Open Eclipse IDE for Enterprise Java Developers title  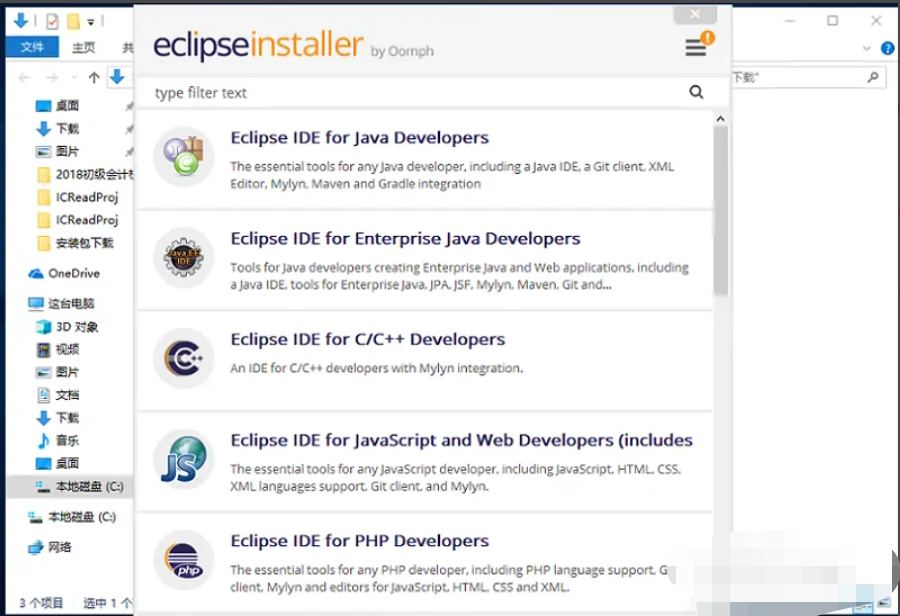pos(405,239)
